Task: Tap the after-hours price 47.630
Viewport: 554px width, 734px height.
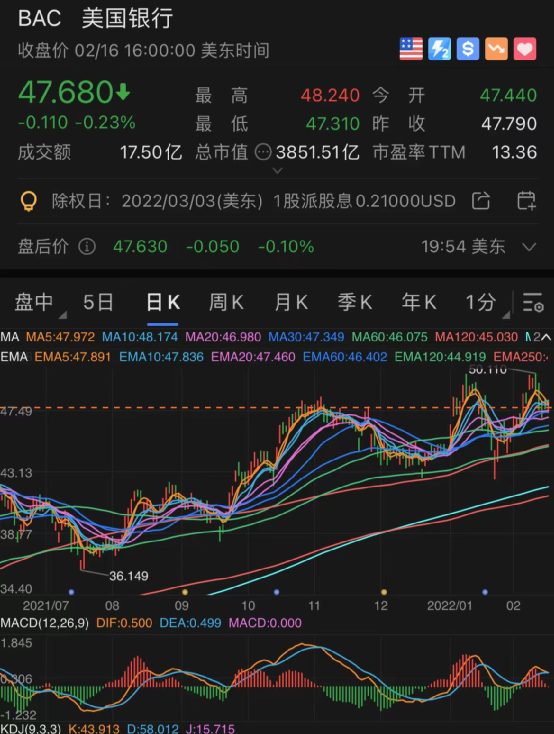Action: (140, 247)
